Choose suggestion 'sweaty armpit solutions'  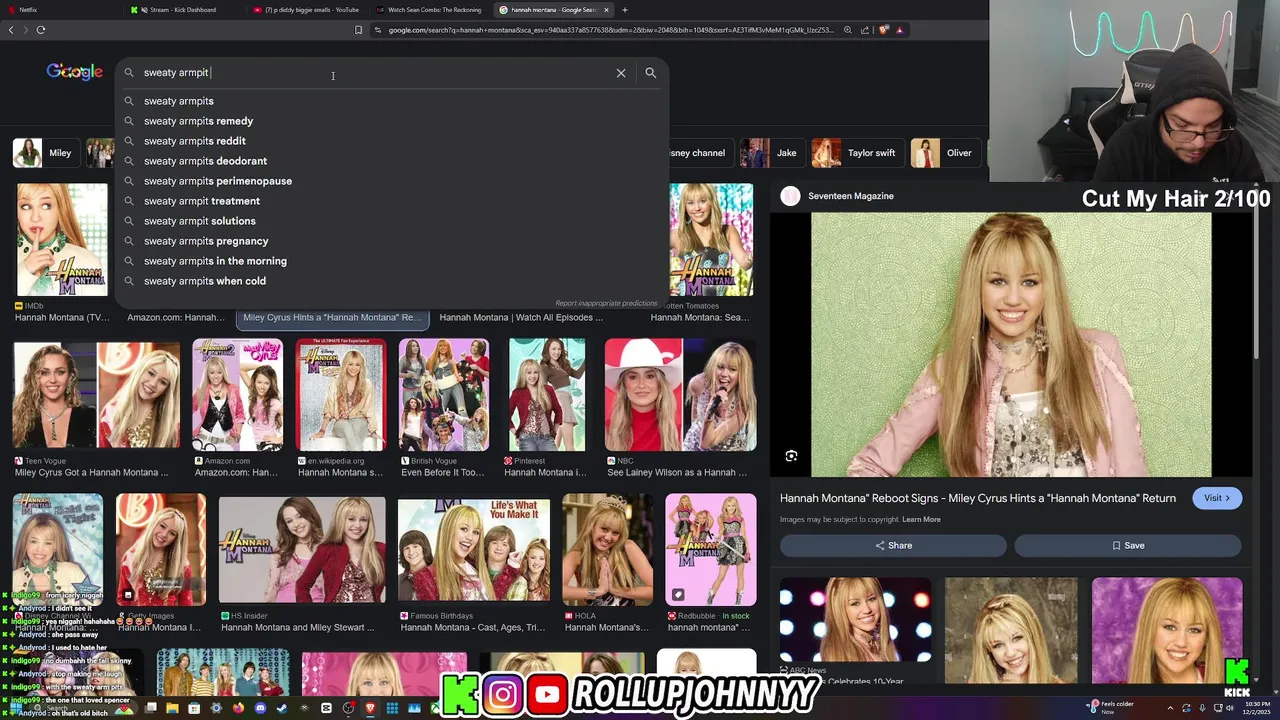(392, 221)
